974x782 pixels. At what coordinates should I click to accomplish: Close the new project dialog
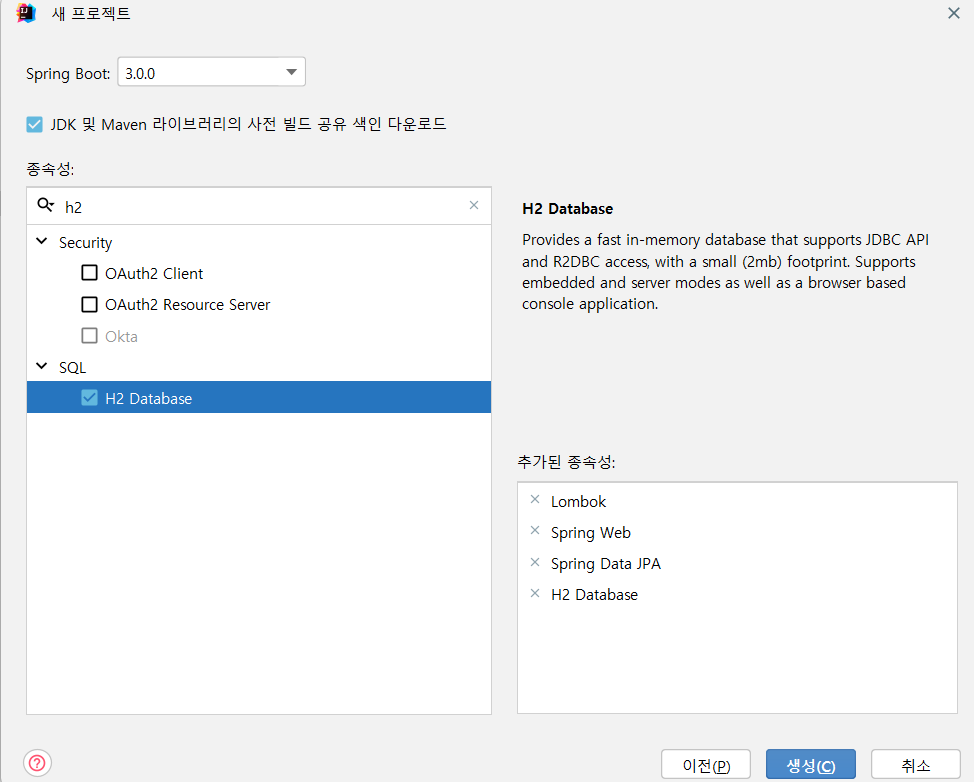coord(954,13)
